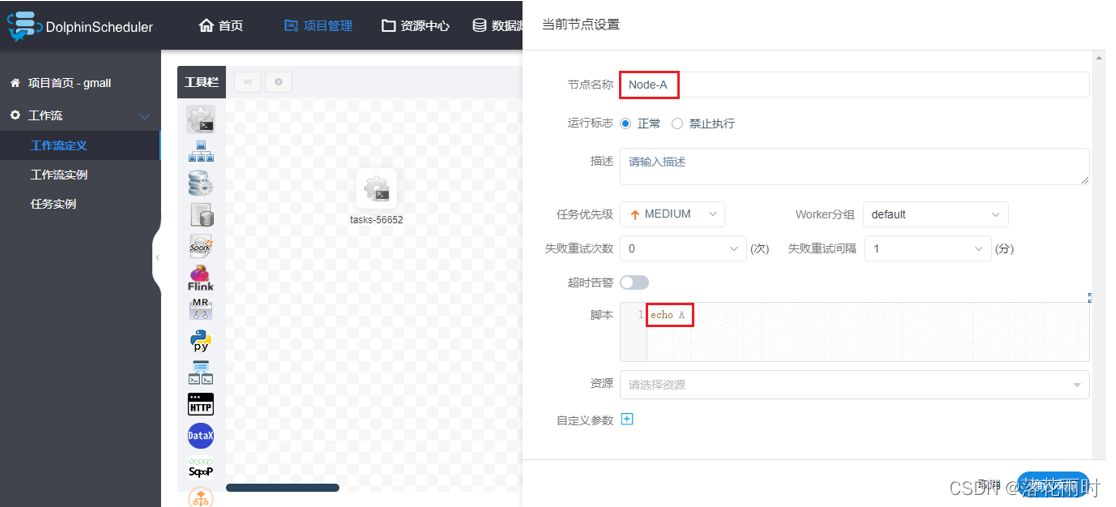The image size is (1116, 507).
Task: Open 工作流实例 in the sidebar
Action: [80, 174]
